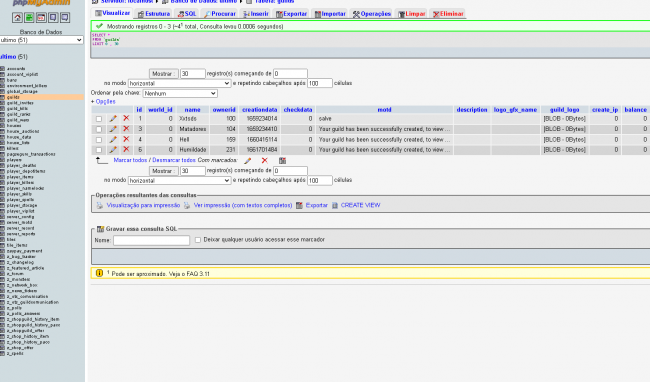Click the red Limpar tab
This screenshot has height=382, width=650.
412,14
